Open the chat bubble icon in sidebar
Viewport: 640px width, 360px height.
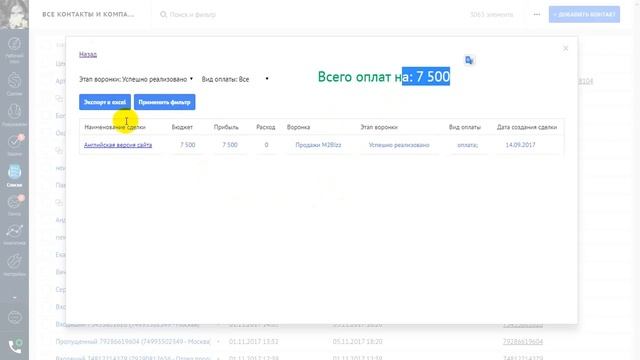[x=15, y=317]
